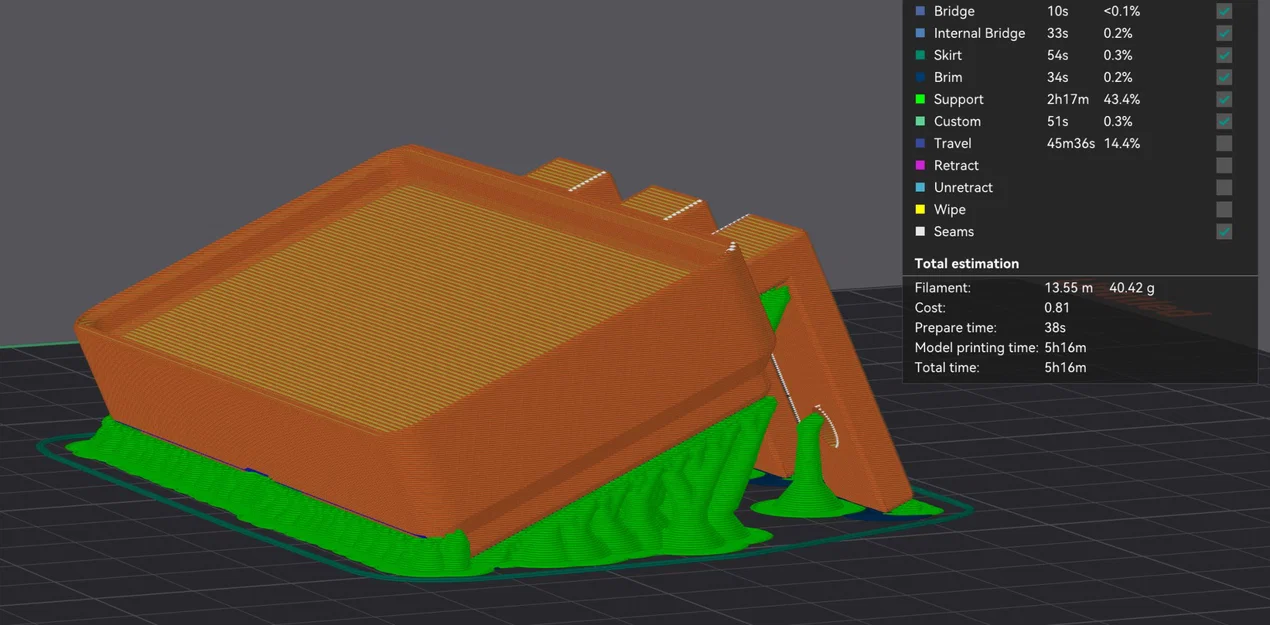Select the Retract label in legend
Viewport: 1270px width, 625px height.
pyautogui.click(x=956, y=165)
